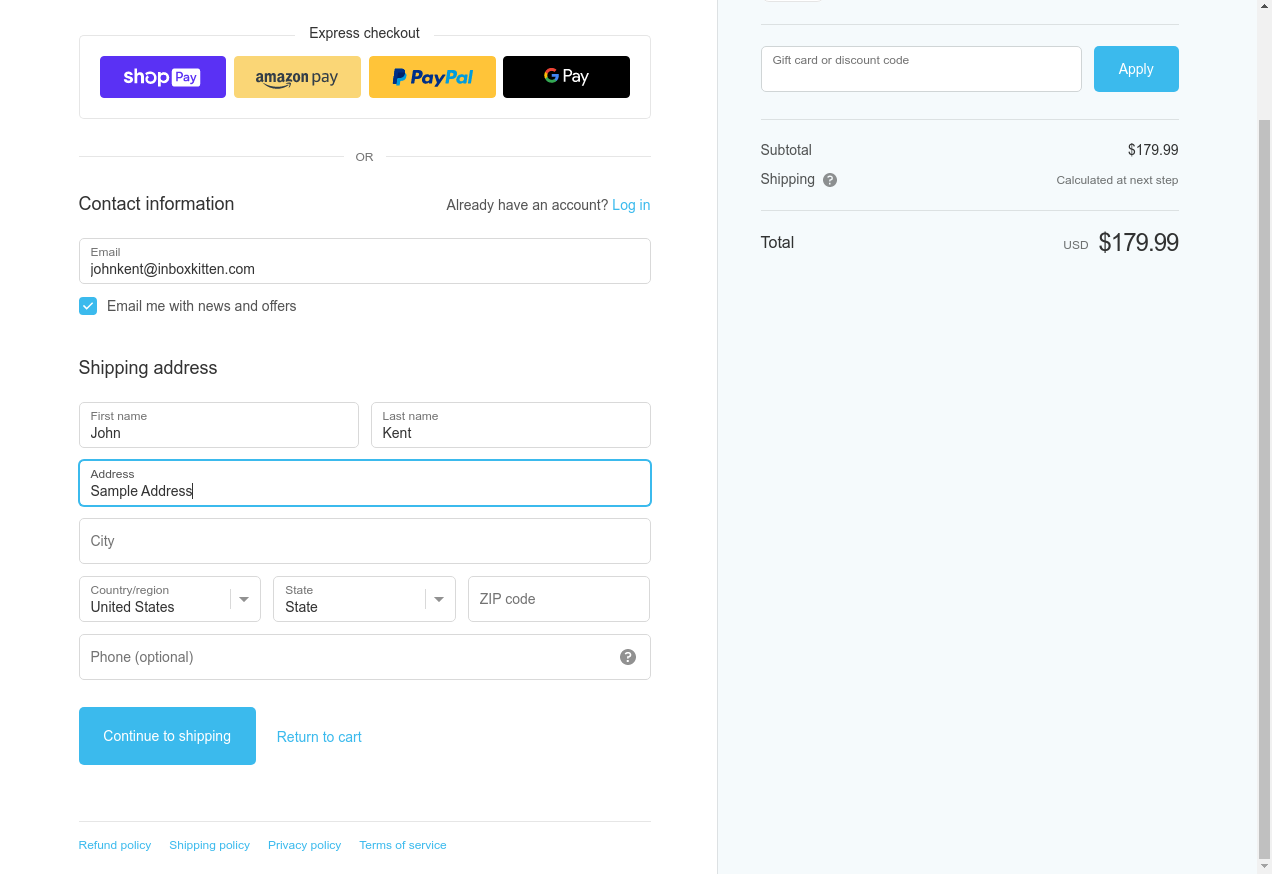Select PayPal express checkout option
Screen dimensions: 1272x874
tap(432, 77)
